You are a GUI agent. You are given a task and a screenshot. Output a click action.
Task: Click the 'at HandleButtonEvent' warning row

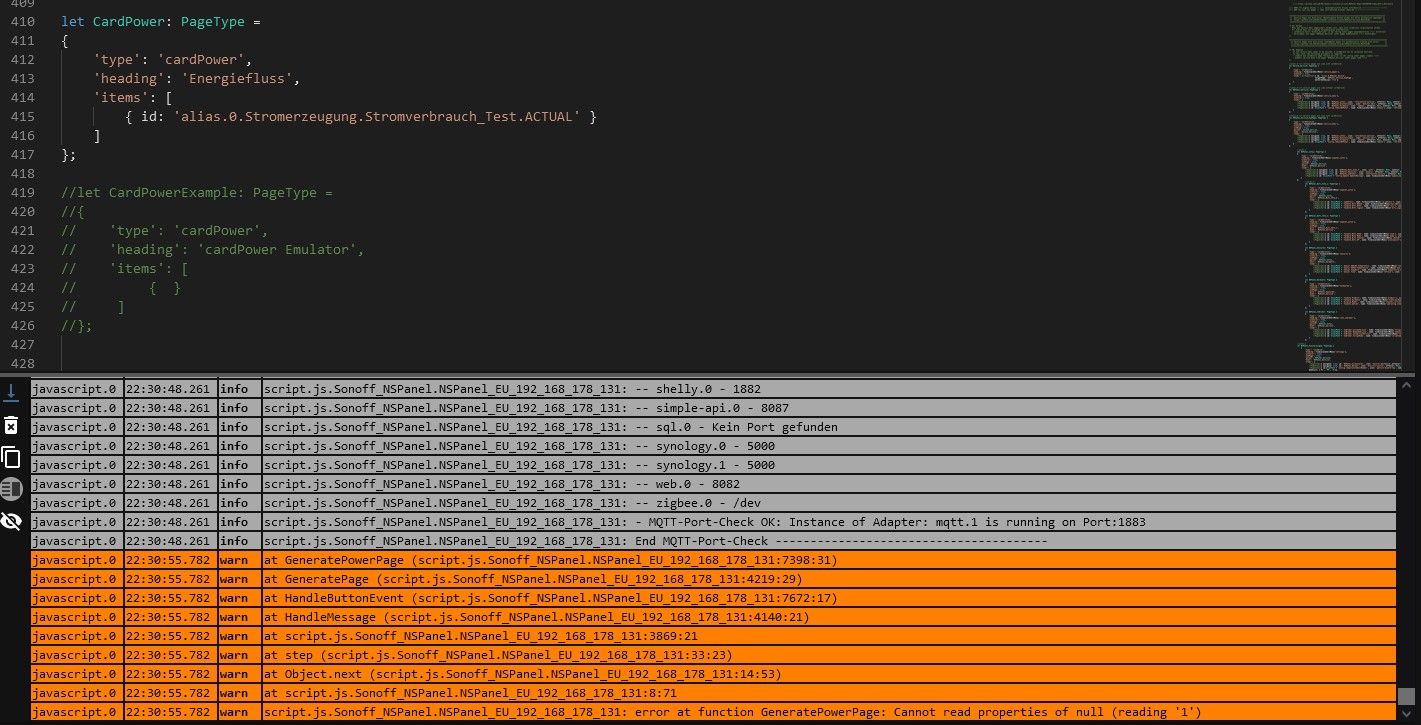point(713,597)
